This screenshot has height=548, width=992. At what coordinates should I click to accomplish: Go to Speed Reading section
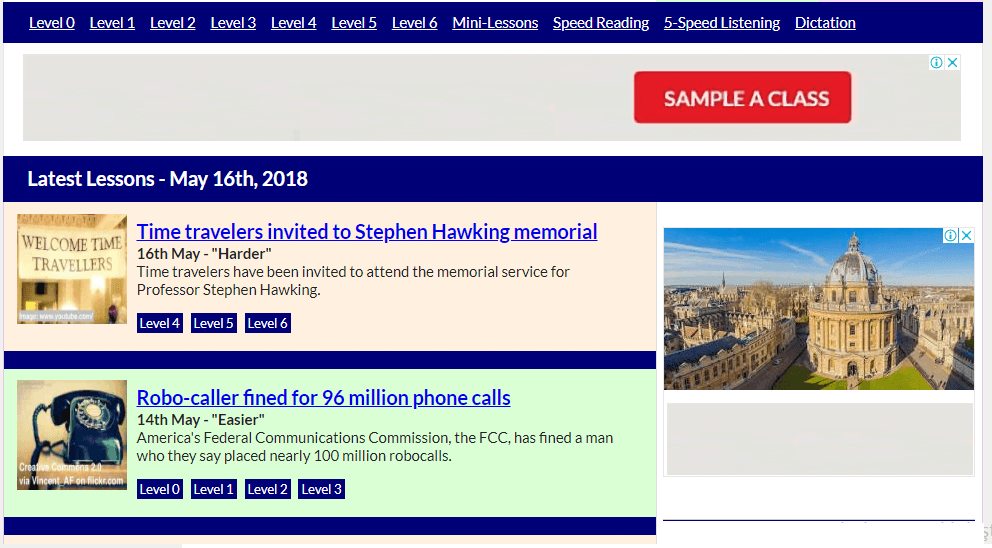click(601, 23)
